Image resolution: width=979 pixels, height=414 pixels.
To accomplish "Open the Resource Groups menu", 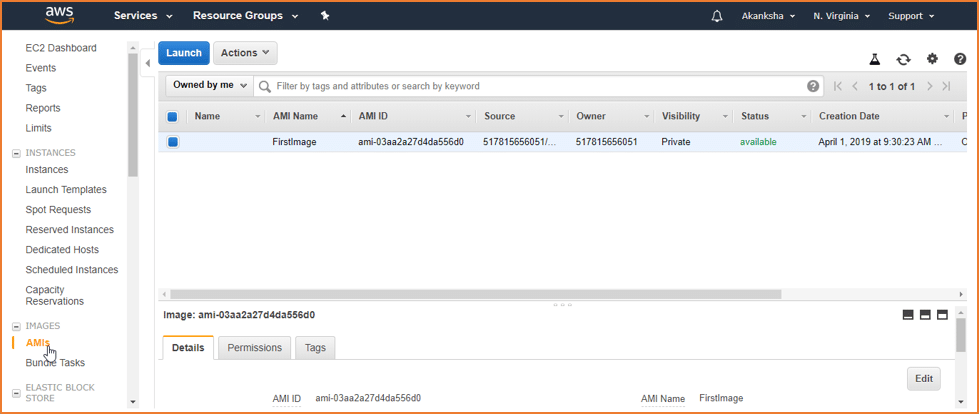I will [245, 16].
